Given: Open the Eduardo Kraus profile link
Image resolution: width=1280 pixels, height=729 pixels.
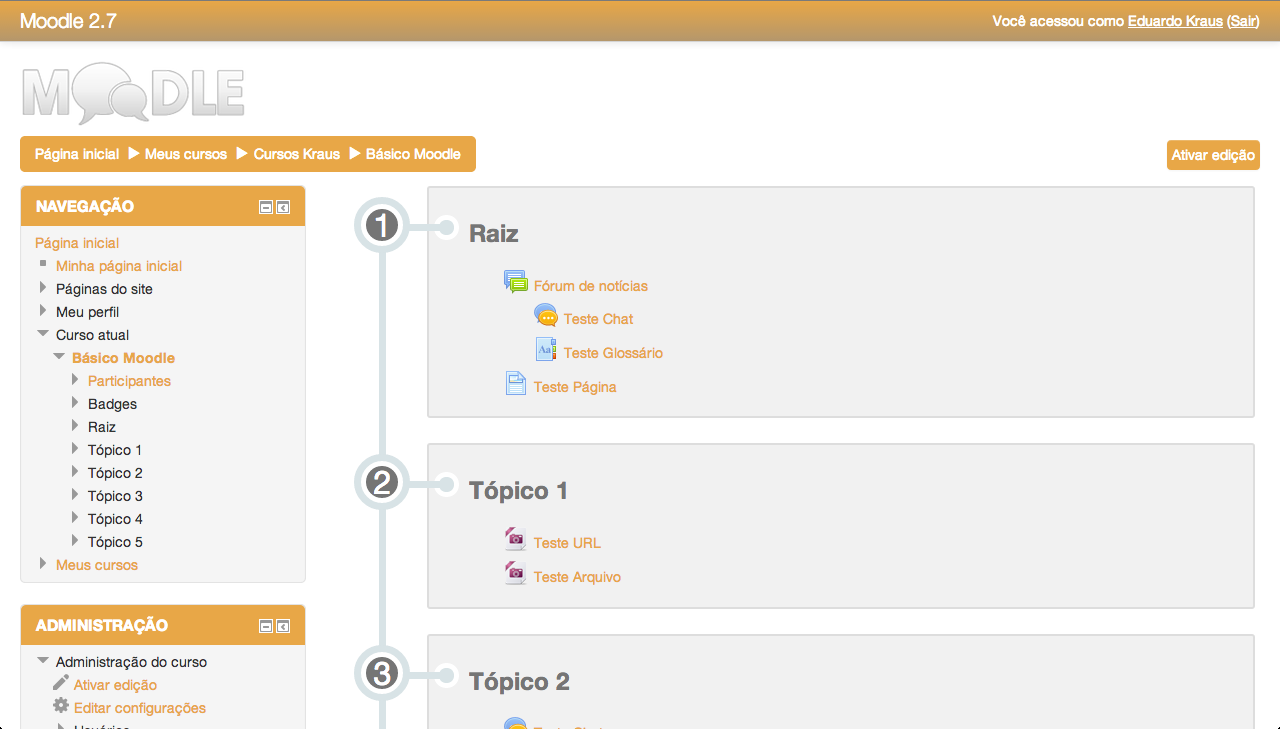Looking at the screenshot, I should [x=1175, y=21].
